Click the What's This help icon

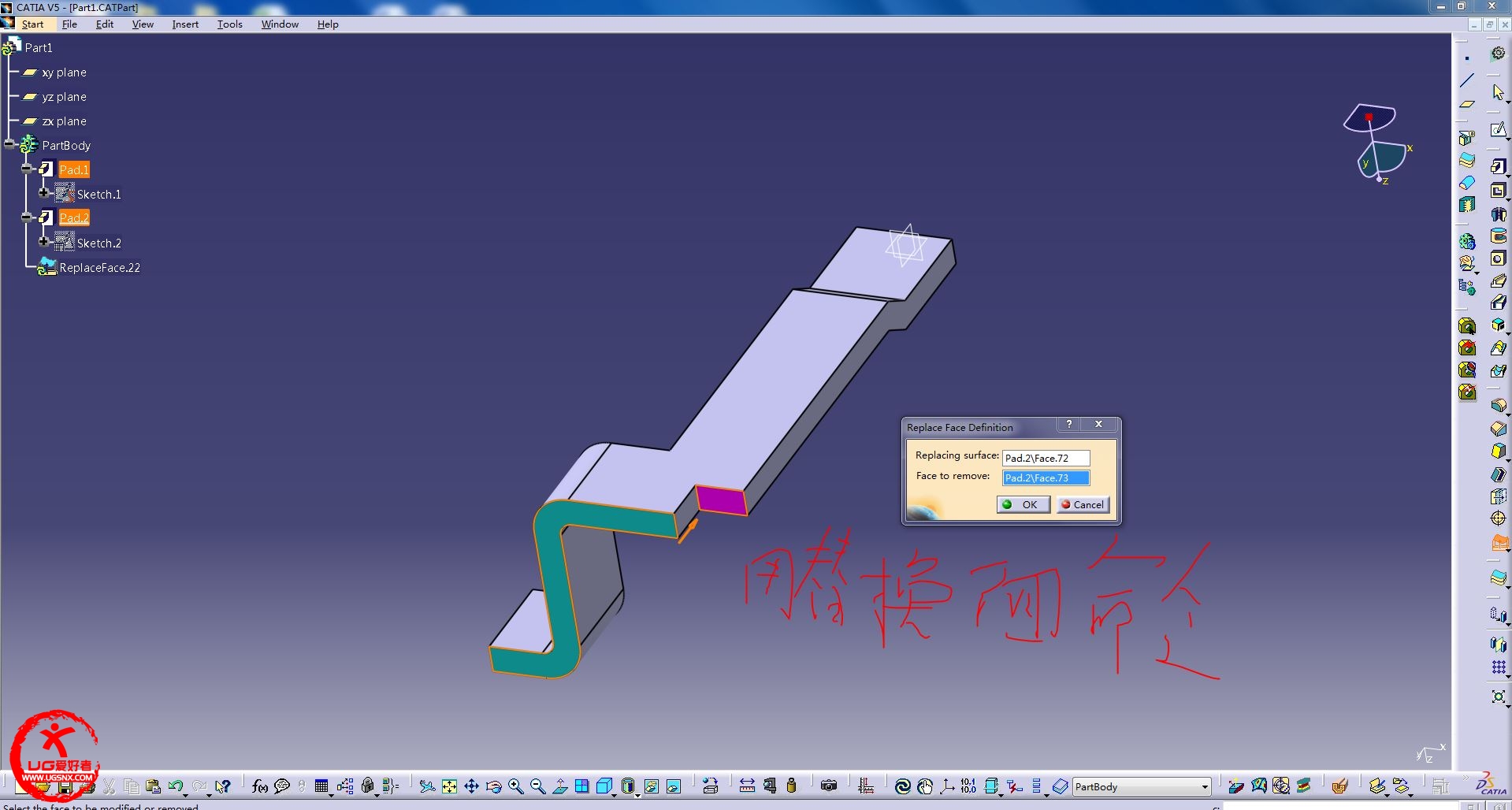223,786
